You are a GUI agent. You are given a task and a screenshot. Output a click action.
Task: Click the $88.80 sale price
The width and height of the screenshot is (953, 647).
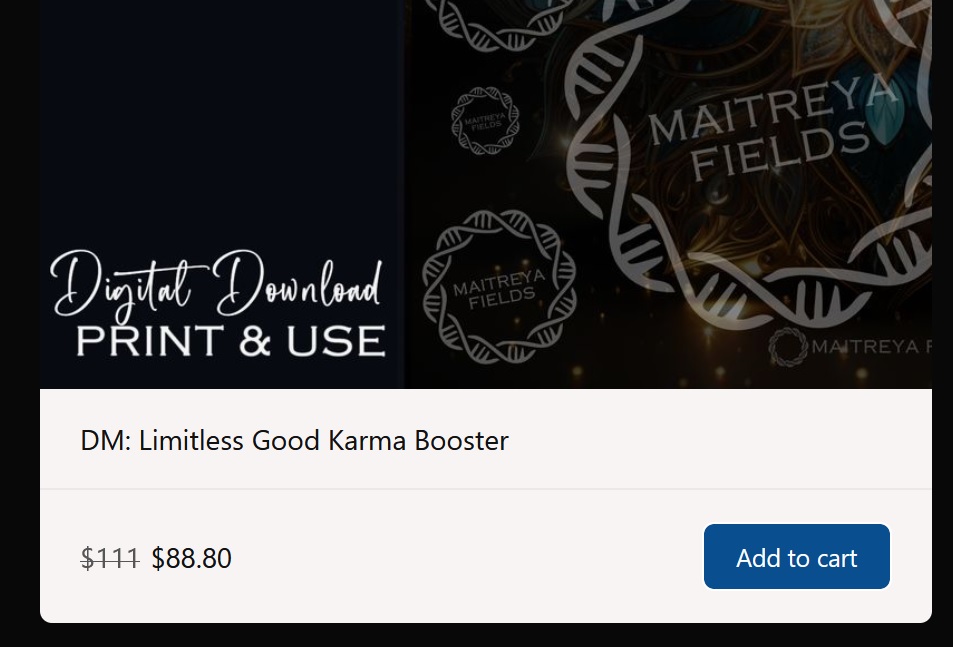[191, 558]
